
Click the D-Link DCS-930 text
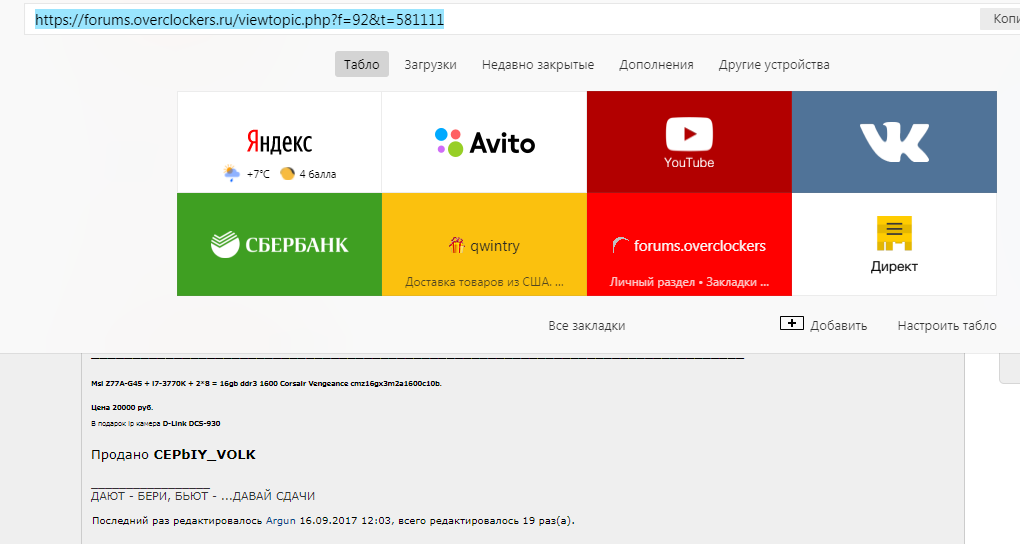click(191, 423)
